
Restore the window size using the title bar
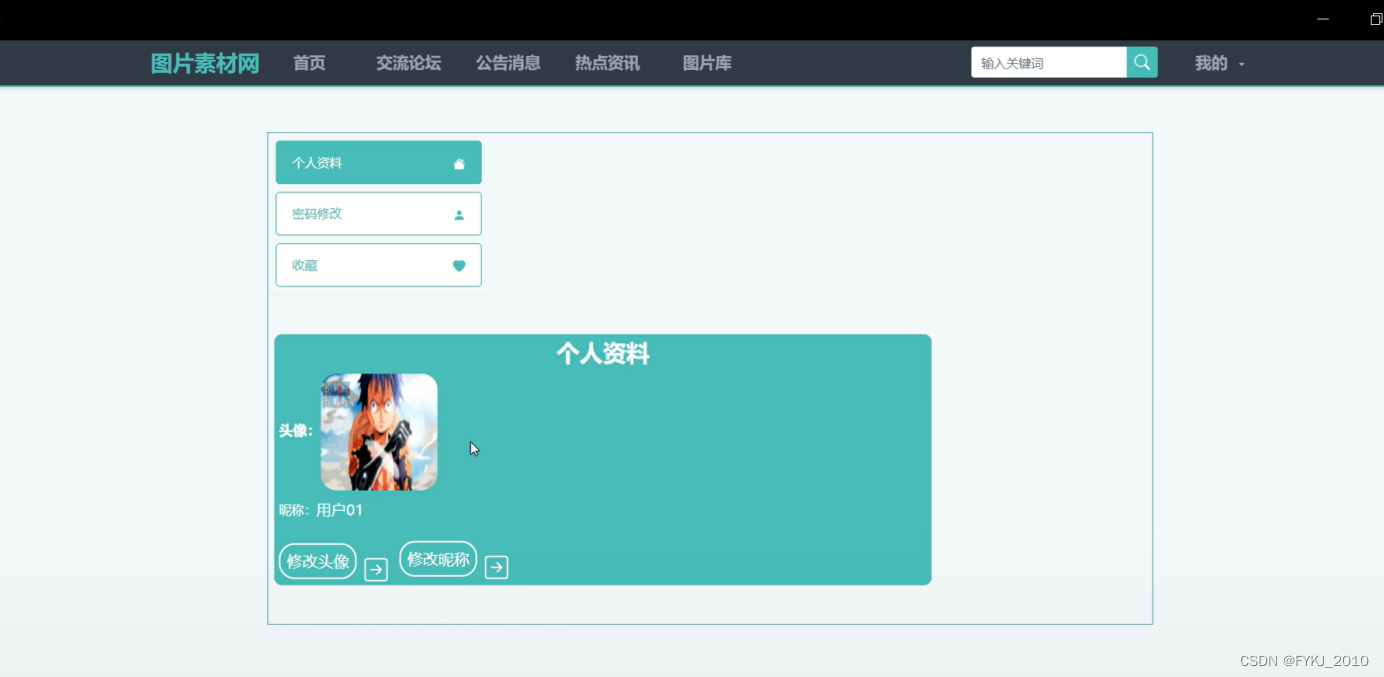[x=1376, y=19]
